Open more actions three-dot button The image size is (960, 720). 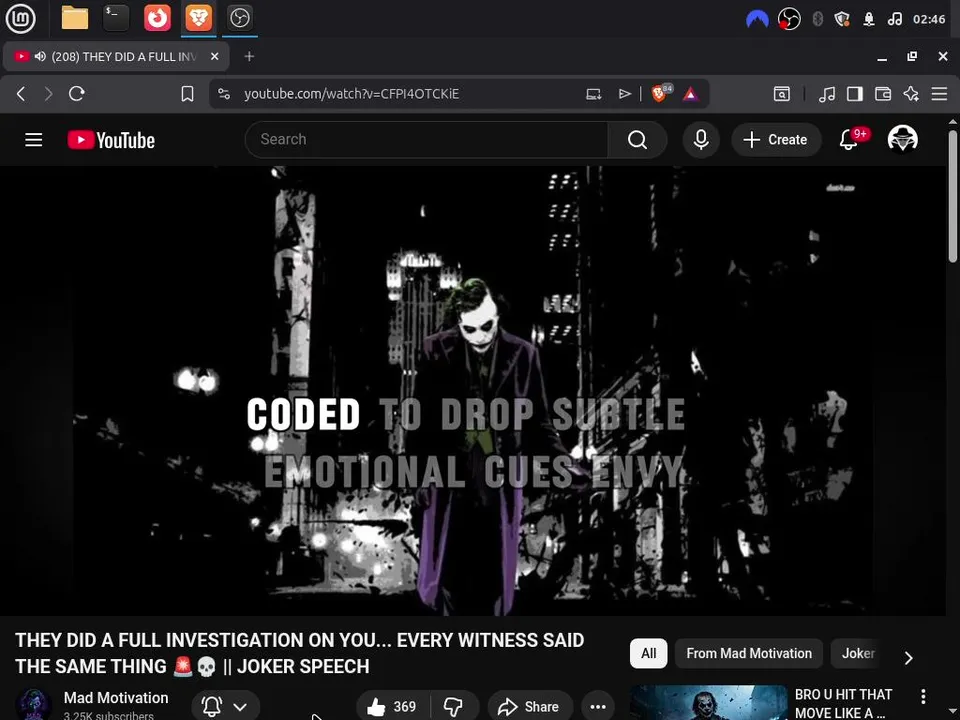tap(598, 707)
